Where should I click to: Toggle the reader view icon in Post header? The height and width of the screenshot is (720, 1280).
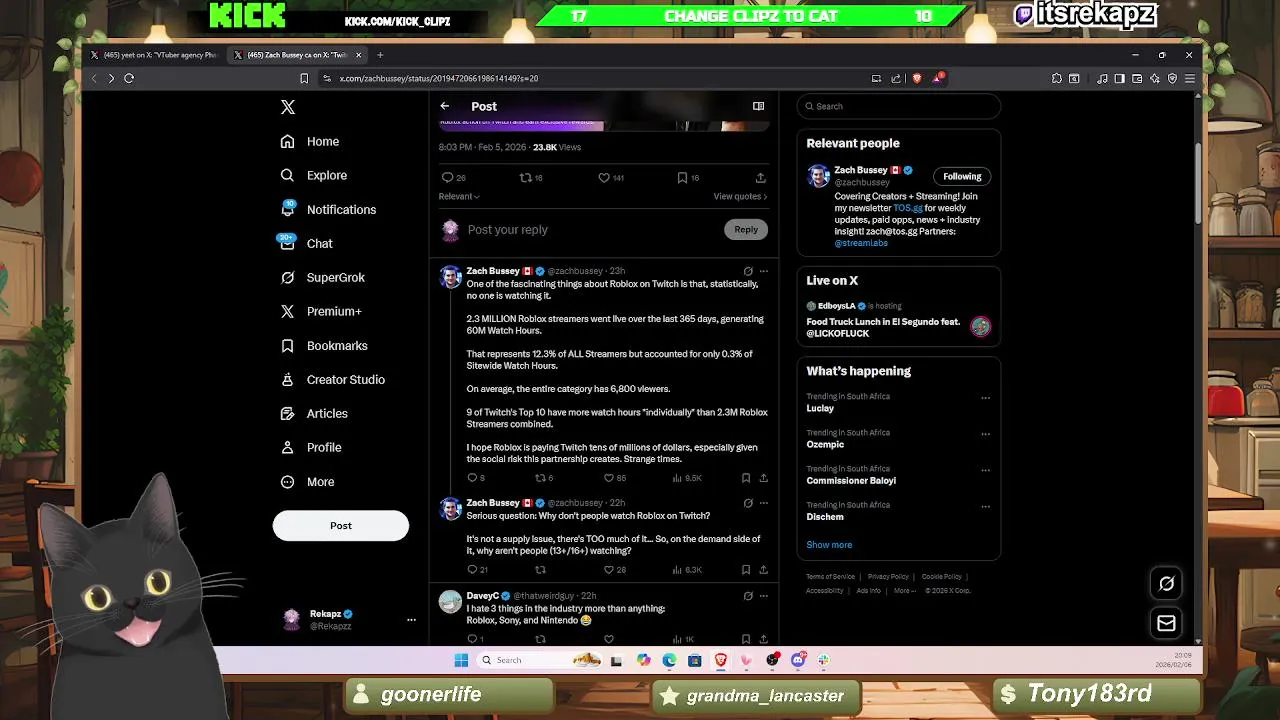pos(759,106)
